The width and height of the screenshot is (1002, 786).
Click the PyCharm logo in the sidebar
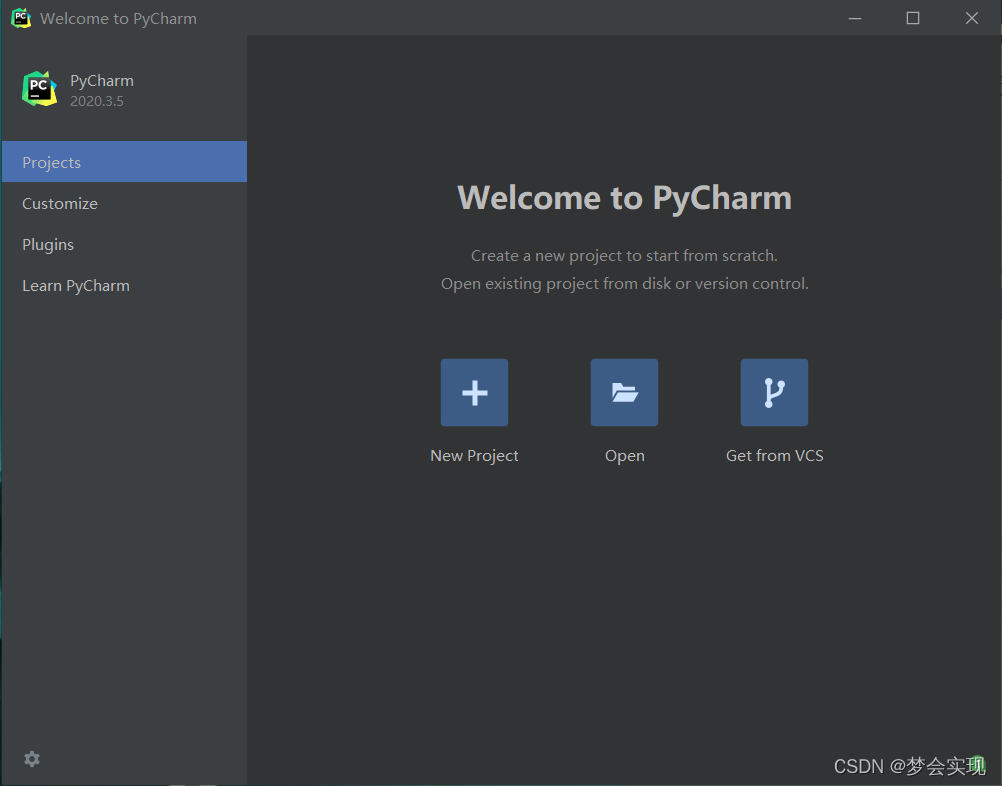coord(39,89)
